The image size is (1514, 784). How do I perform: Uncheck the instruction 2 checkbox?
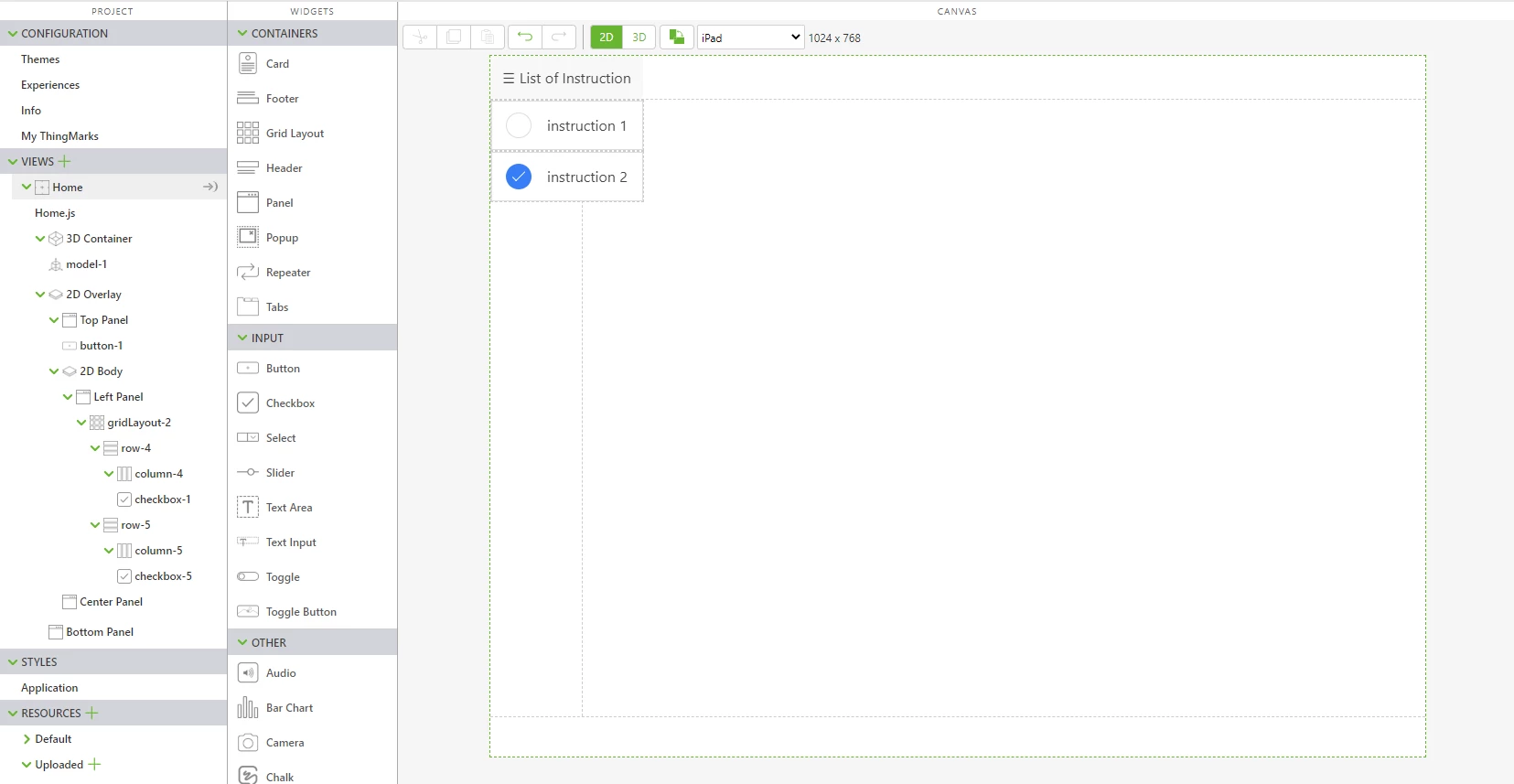pyautogui.click(x=519, y=177)
